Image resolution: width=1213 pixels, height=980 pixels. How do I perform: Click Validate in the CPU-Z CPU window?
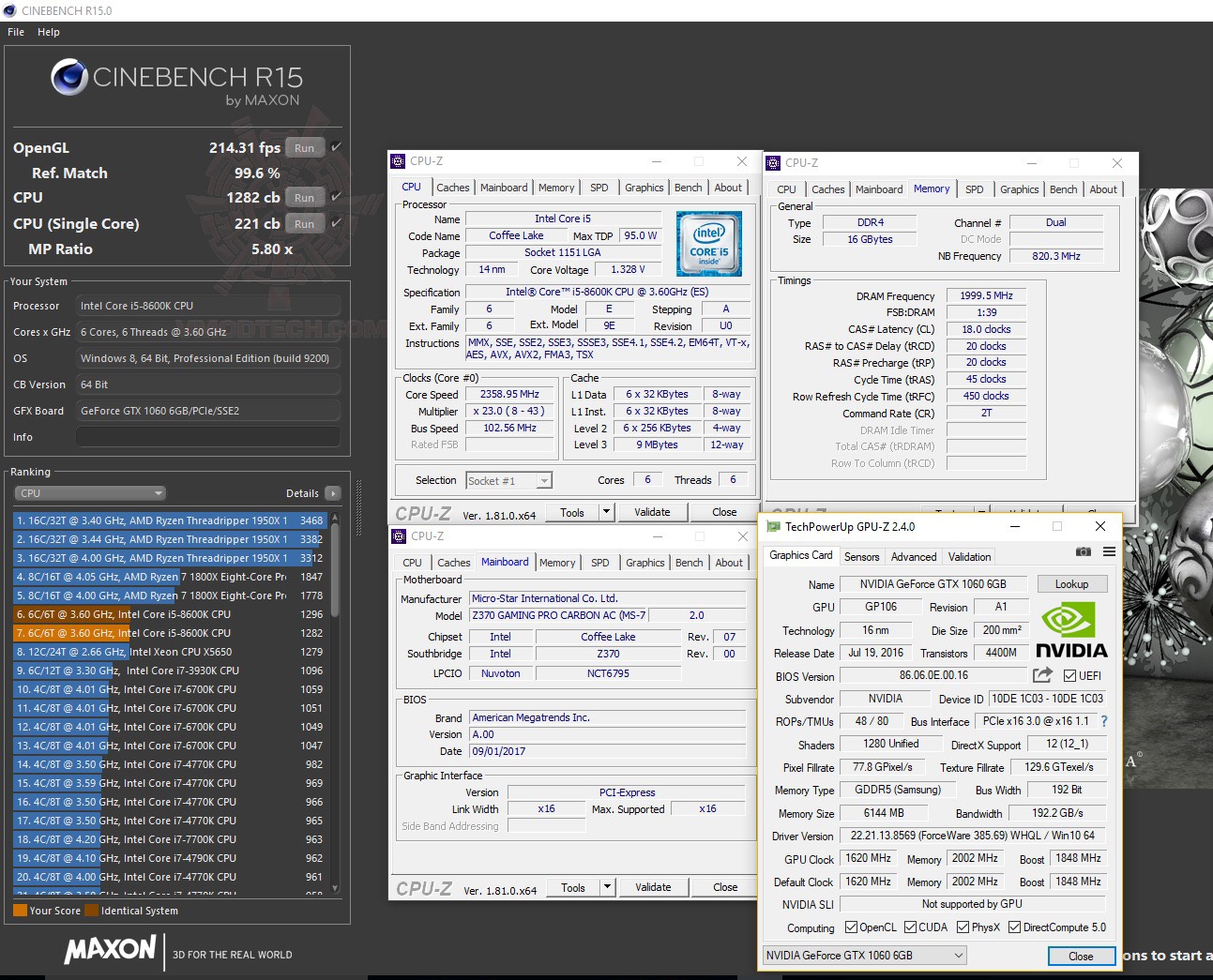[x=652, y=512]
